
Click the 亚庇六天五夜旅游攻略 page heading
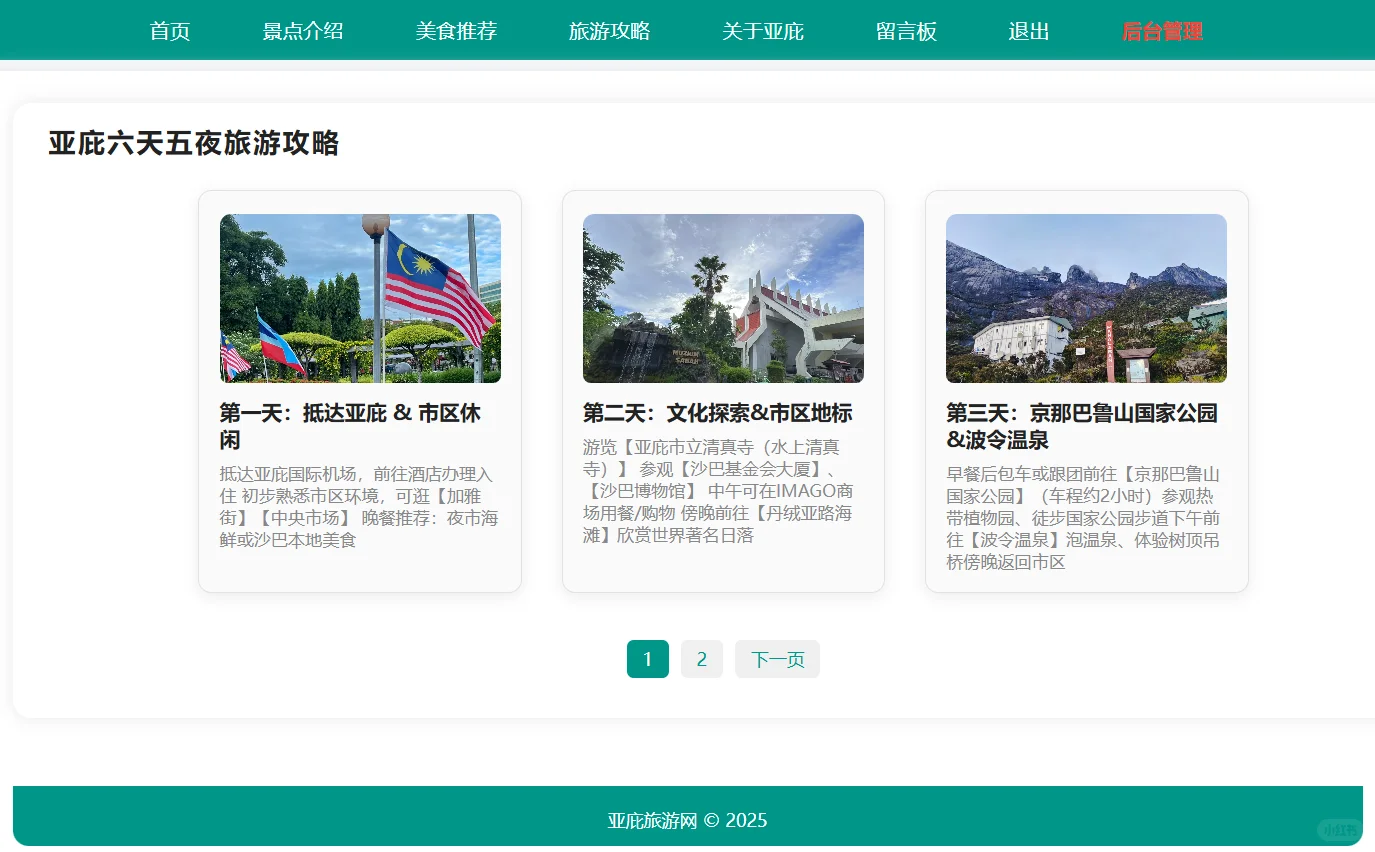(x=193, y=144)
